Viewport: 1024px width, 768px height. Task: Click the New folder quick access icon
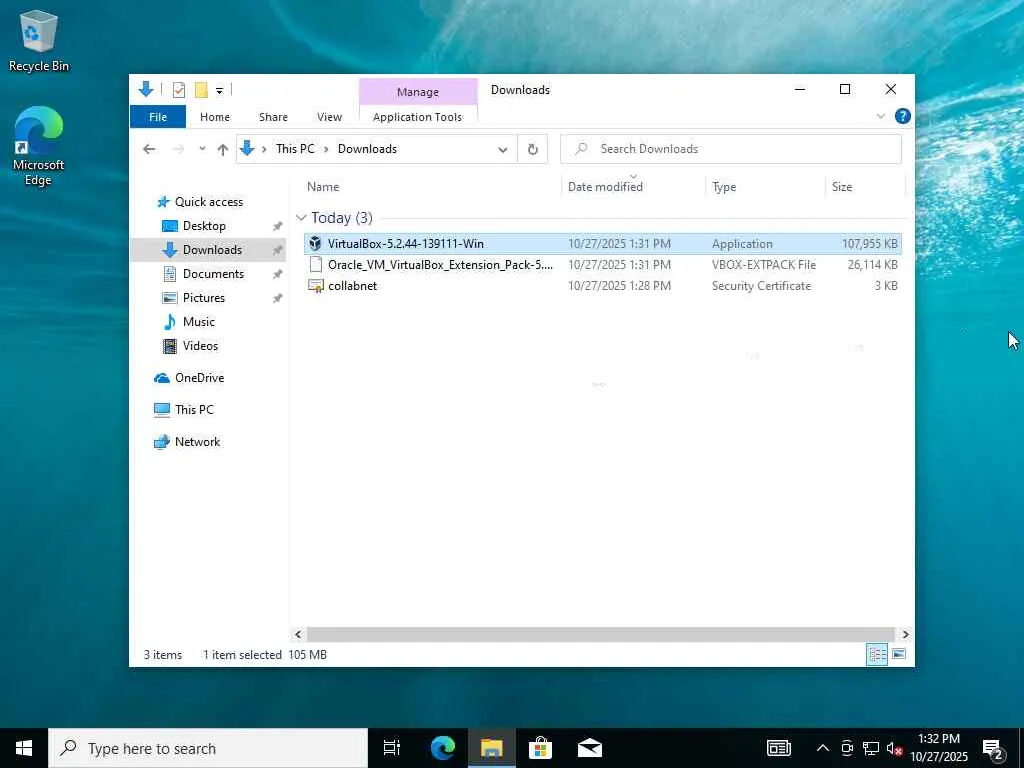(x=201, y=90)
